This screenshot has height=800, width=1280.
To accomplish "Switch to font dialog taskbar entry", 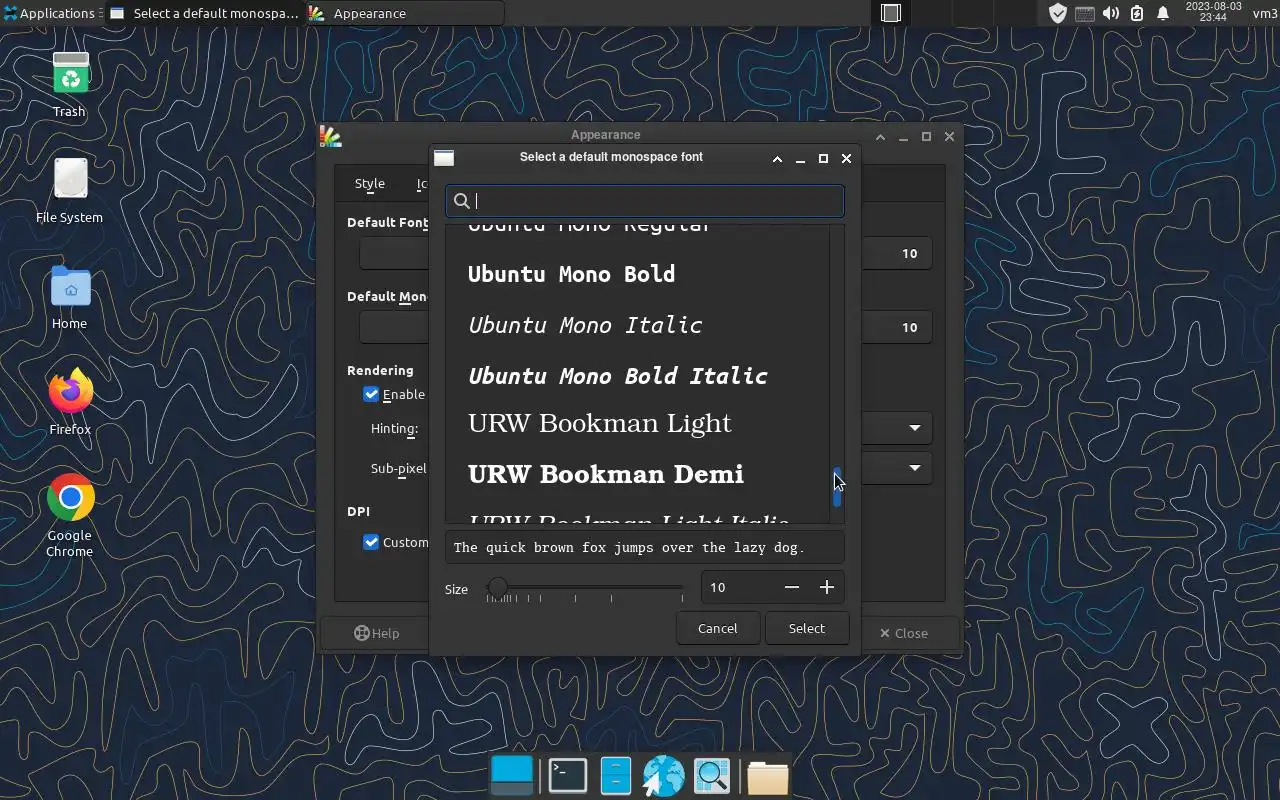I will click(x=204, y=13).
